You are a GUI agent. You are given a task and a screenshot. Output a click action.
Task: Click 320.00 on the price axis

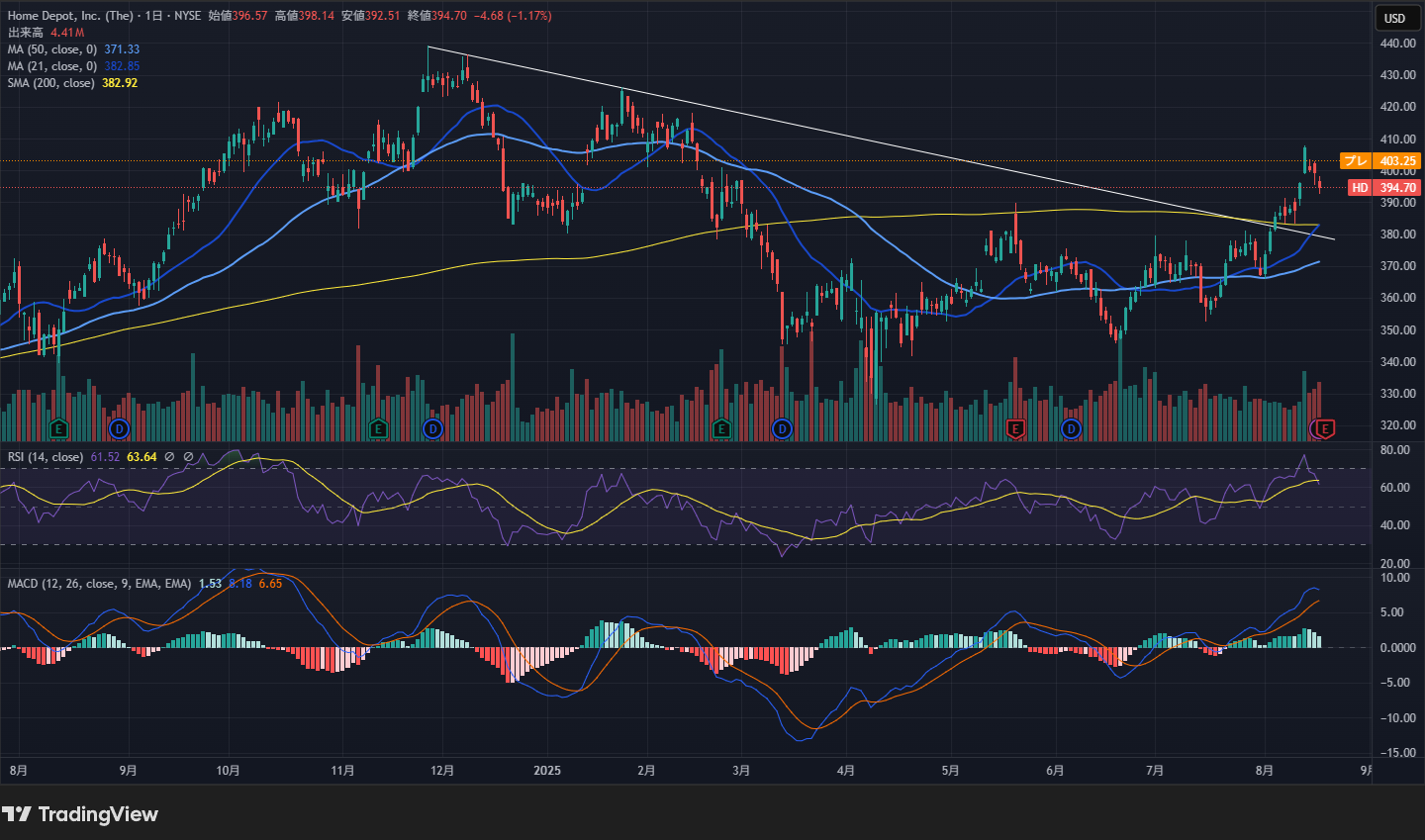(x=1398, y=425)
